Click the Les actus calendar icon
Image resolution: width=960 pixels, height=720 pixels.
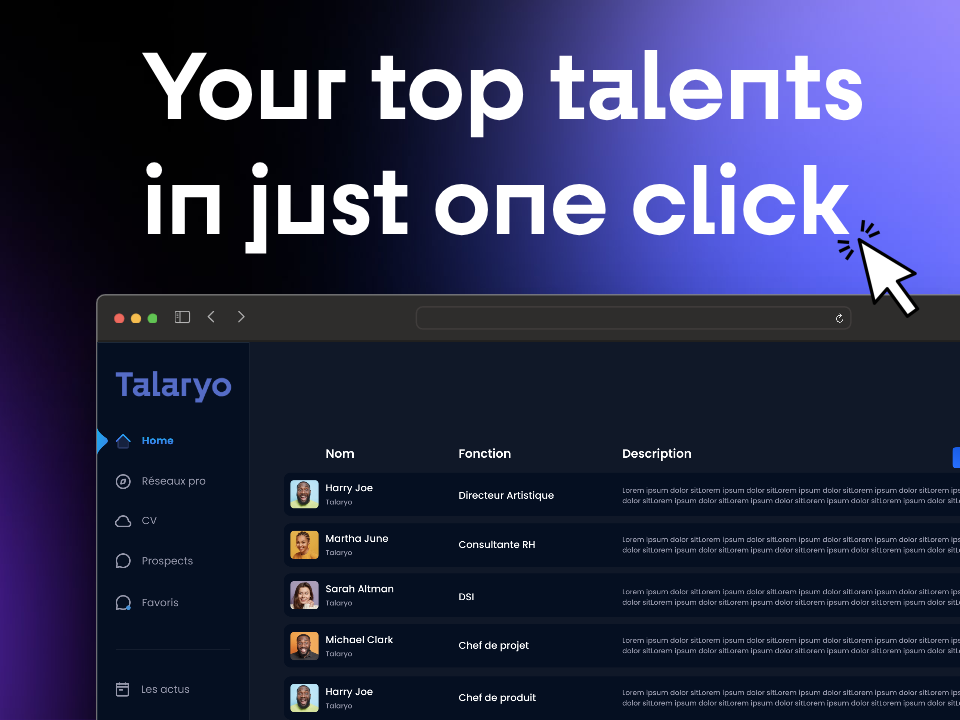[122, 689]
